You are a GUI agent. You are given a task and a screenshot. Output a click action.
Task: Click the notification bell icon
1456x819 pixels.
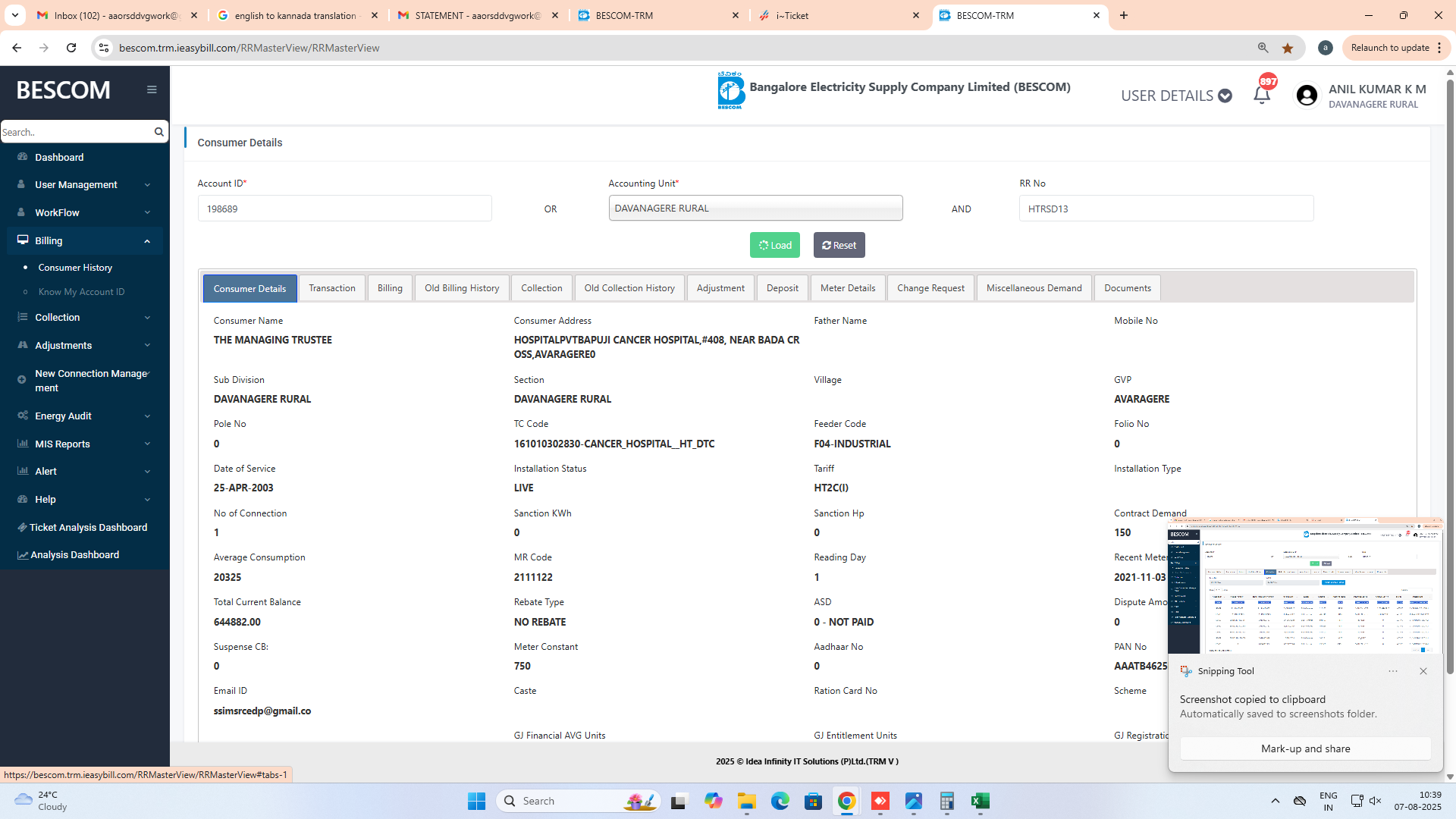pyautogui.click(x=1261, y=96)
